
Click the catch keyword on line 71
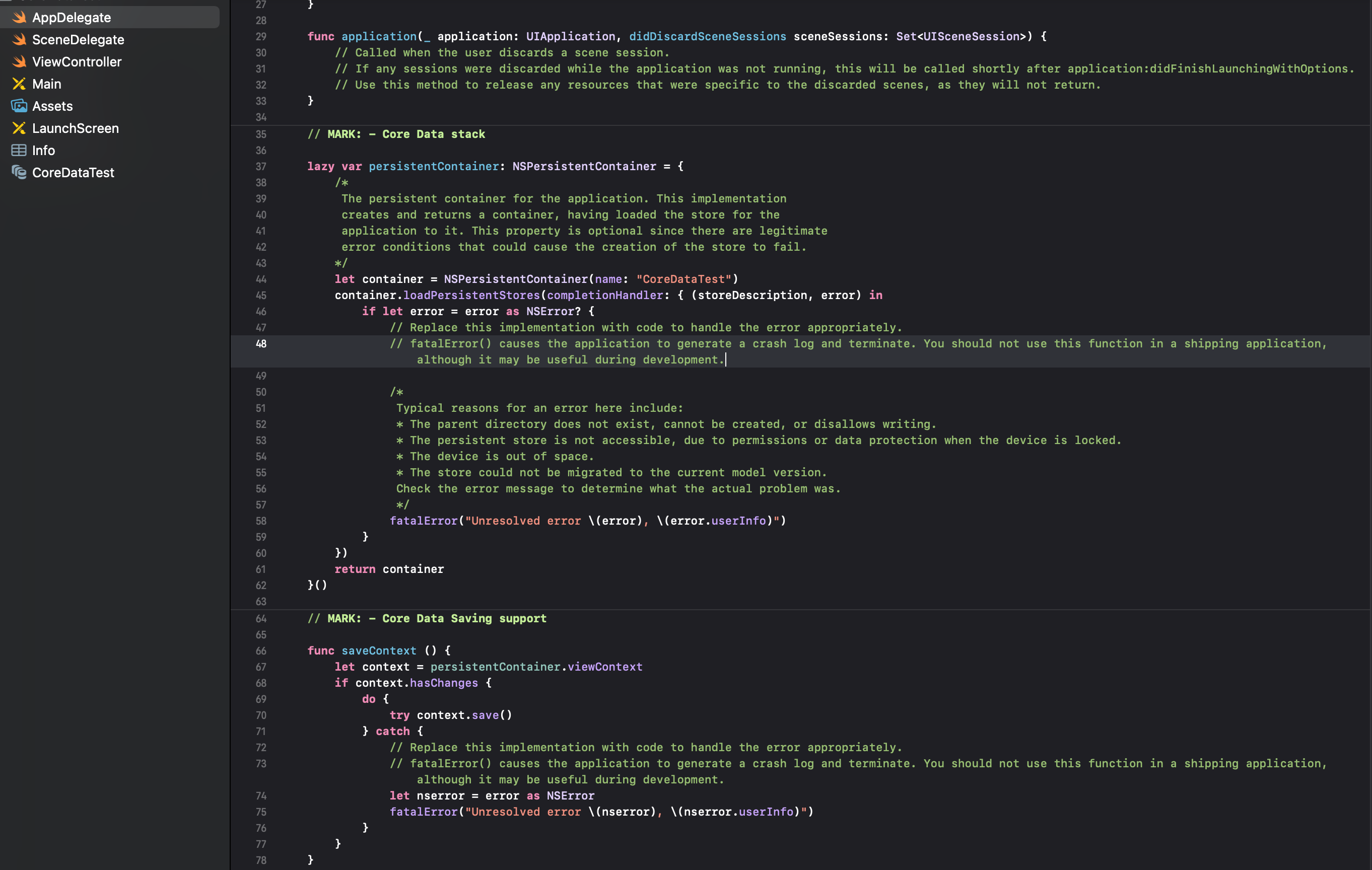(392, 732)
